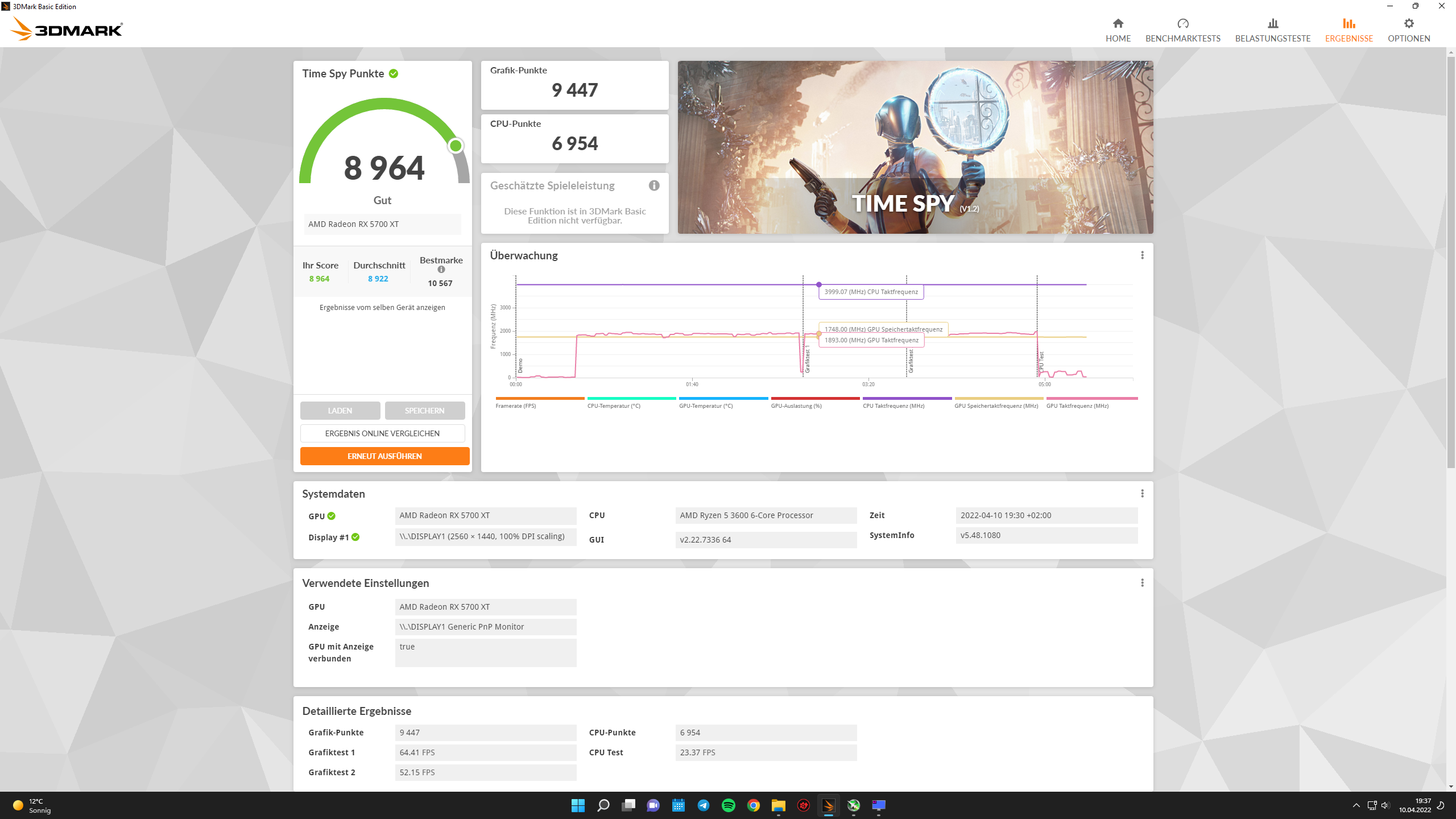Toggle CPU-Temperatur legend series
This screenshot has height=819, width=1456.
coord(613,406)
